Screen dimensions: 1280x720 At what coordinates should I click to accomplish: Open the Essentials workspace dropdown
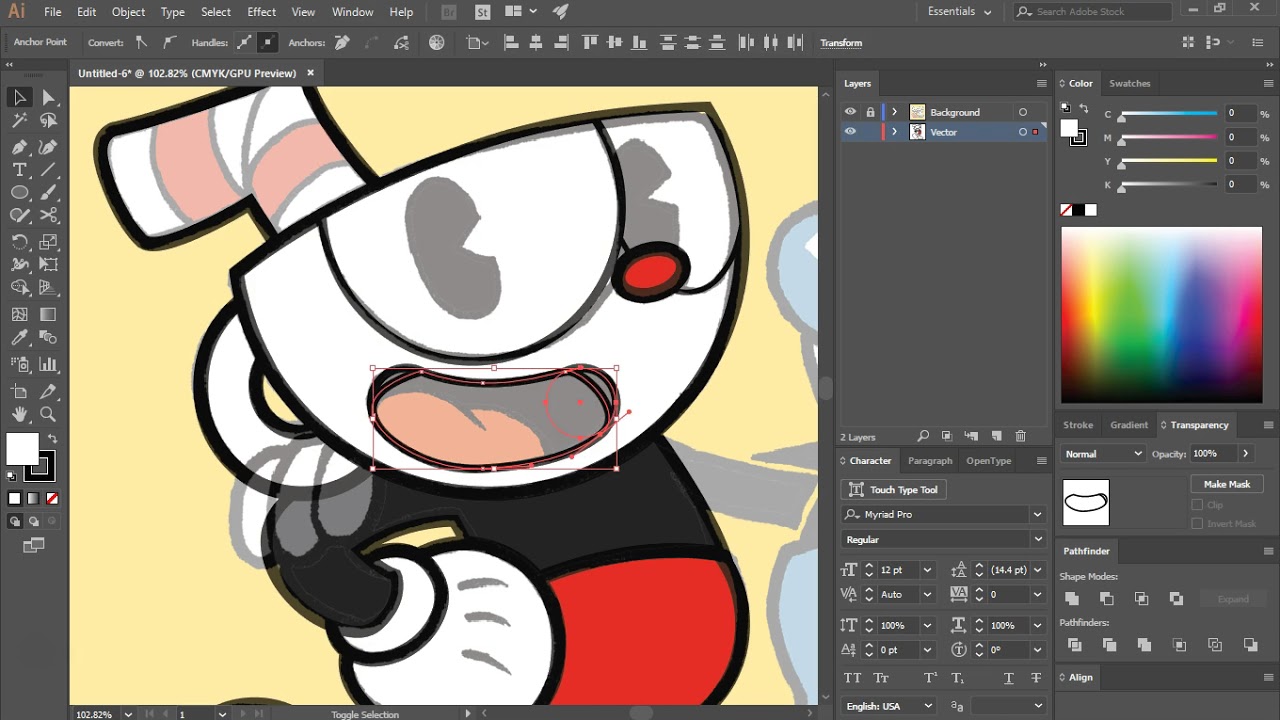click(x=959, y=12)
